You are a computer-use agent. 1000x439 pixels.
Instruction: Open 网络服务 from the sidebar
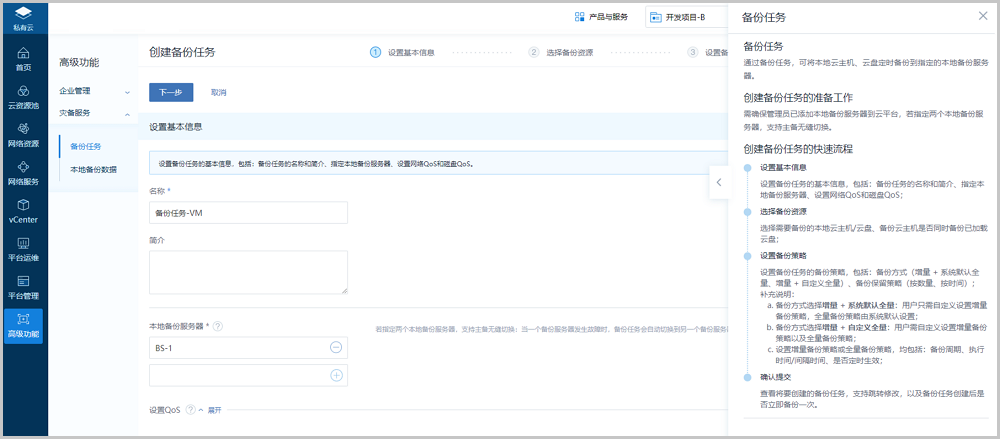click(x=23, y=173)
